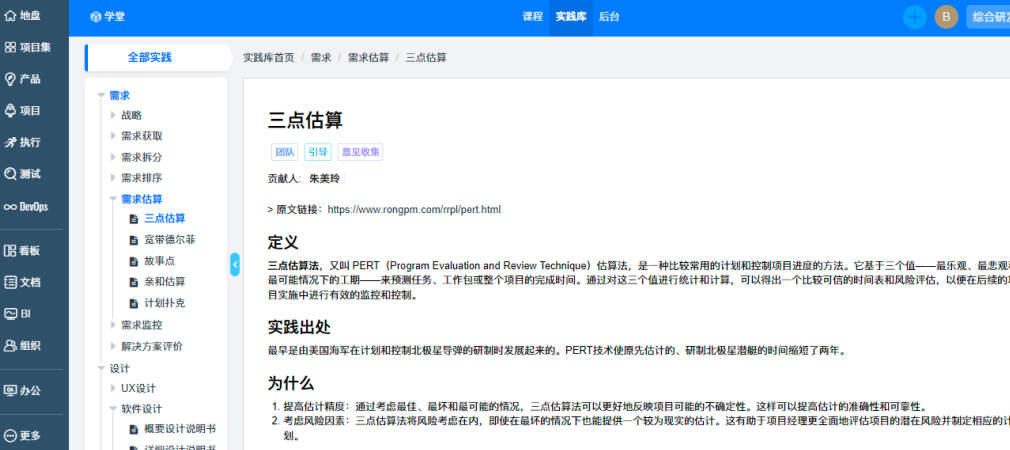
Task: Switch to the 后台 tab
Action: (x=608, y=17)
